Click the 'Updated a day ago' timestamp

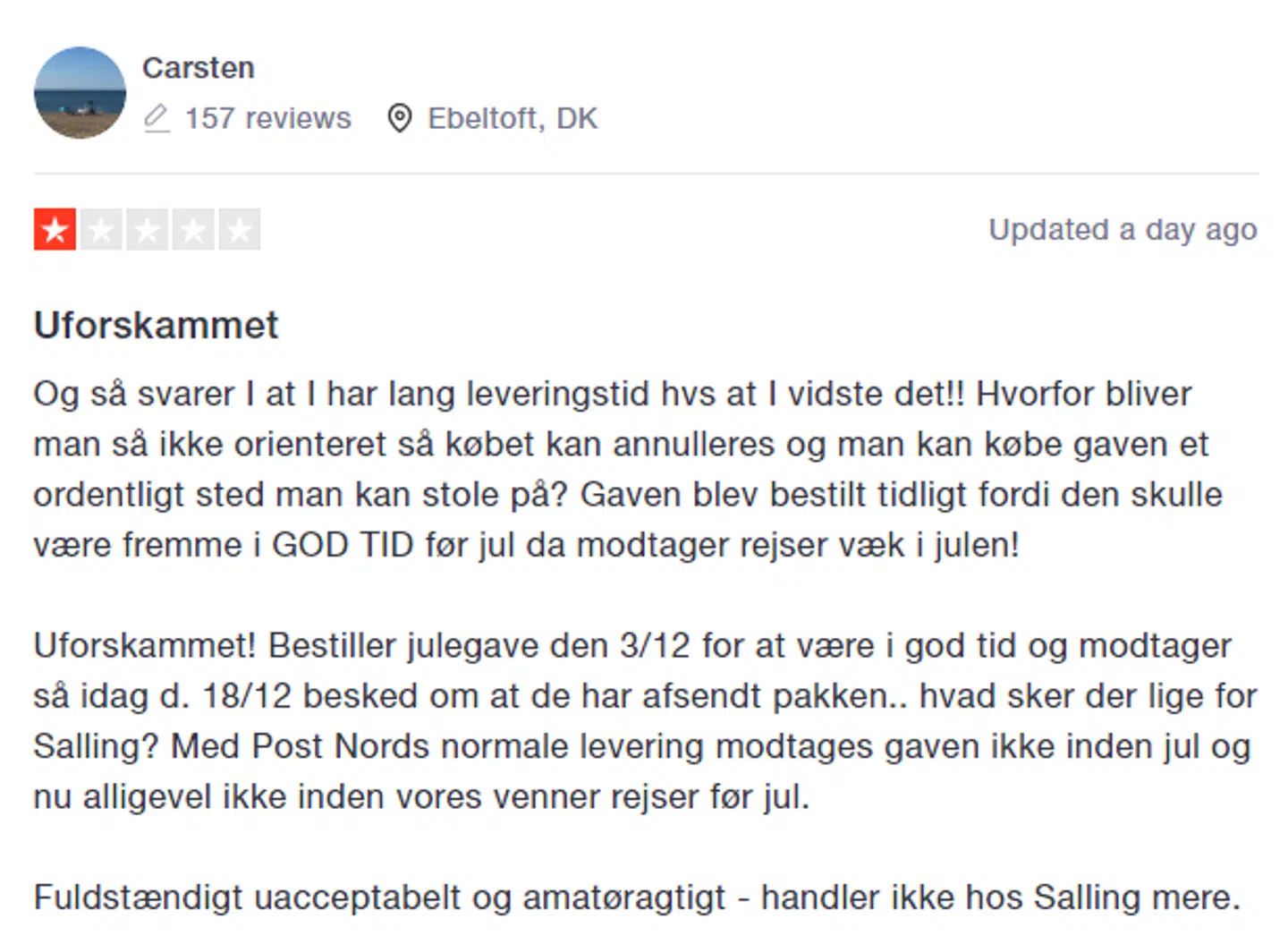point(1123,229)
